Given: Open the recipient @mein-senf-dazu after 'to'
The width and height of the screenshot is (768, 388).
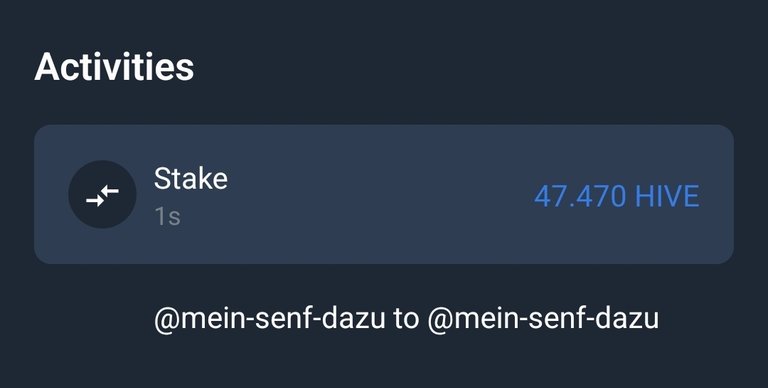Looking at the screenshot, I should pos(543,319).
